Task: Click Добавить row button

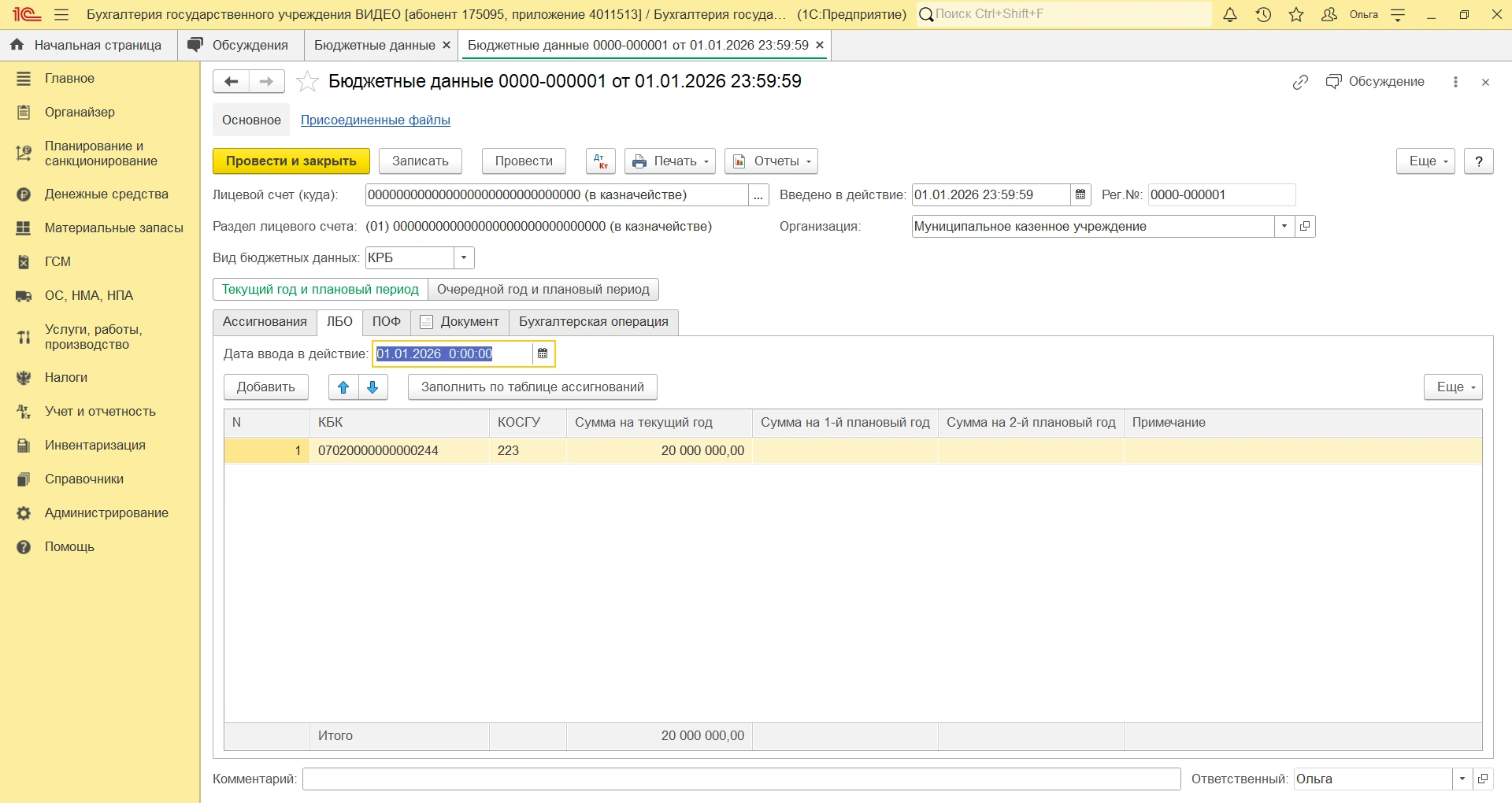Action: 266,387
